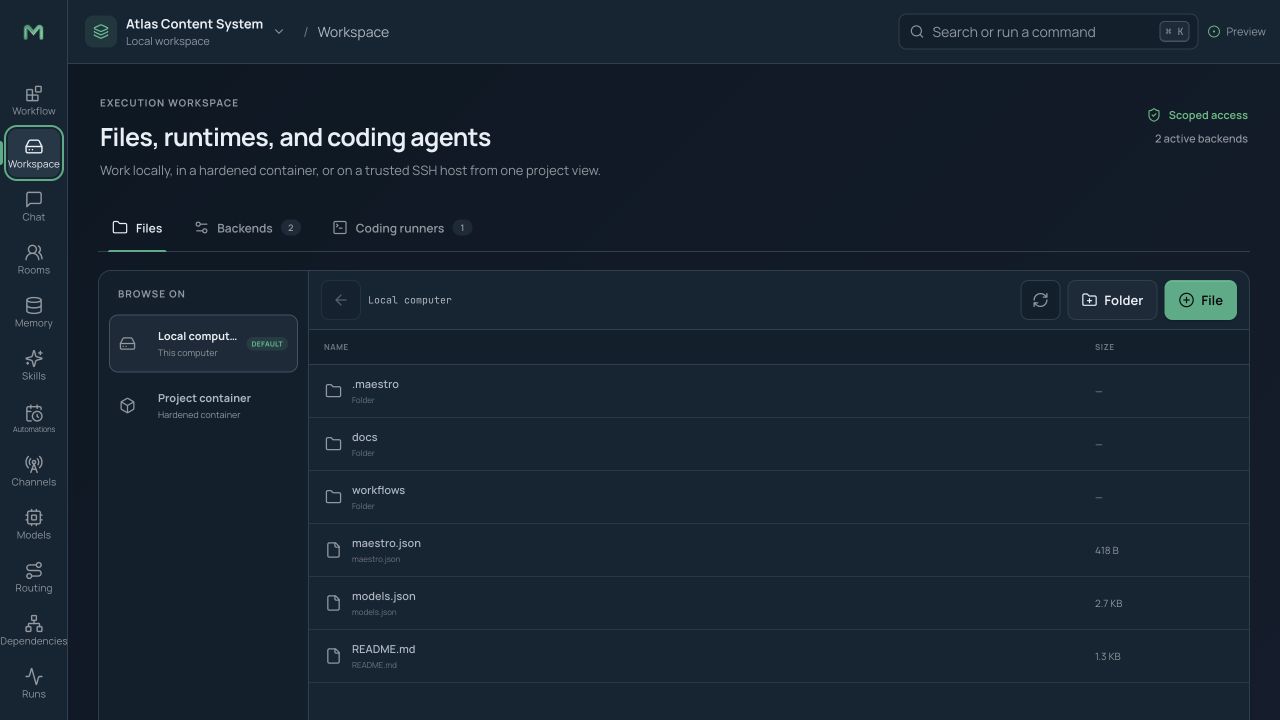
Task: Switch to the Backends tab
Action: pos(247,228)
